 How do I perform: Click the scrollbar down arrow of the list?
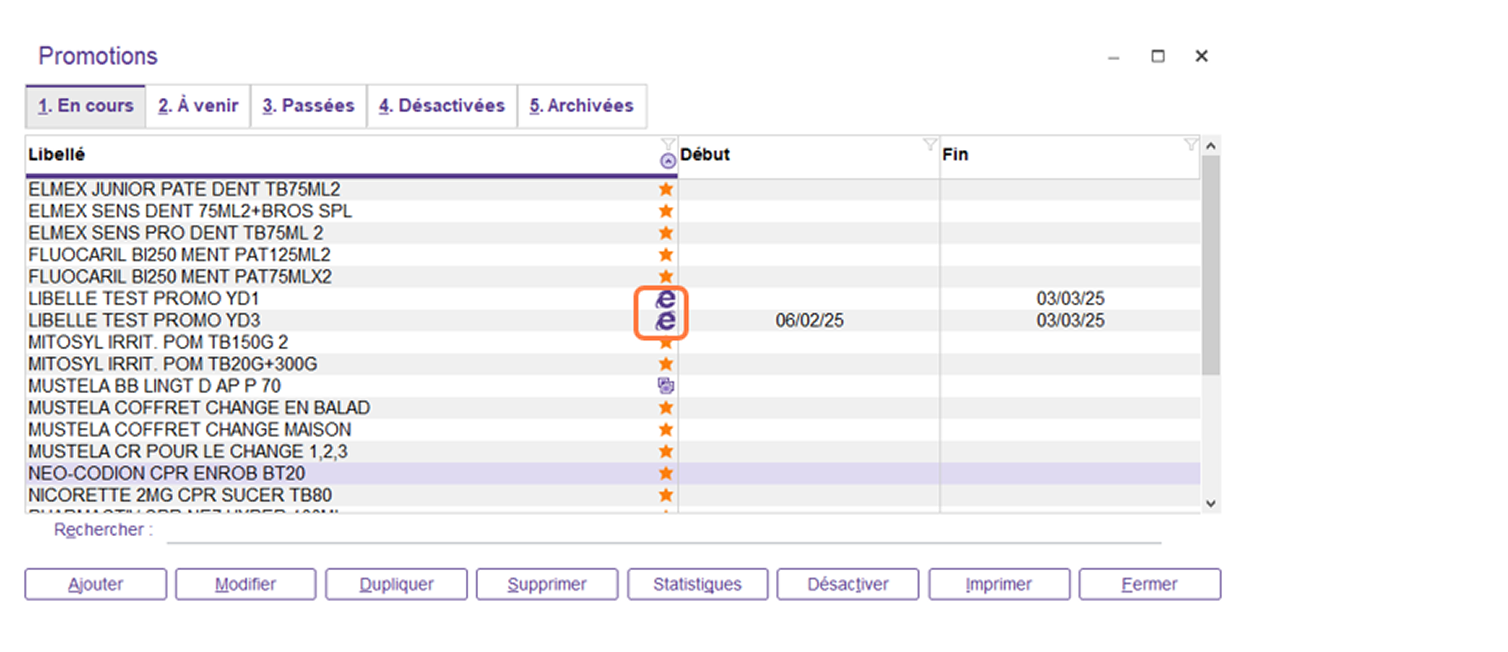pos(1211,504)
